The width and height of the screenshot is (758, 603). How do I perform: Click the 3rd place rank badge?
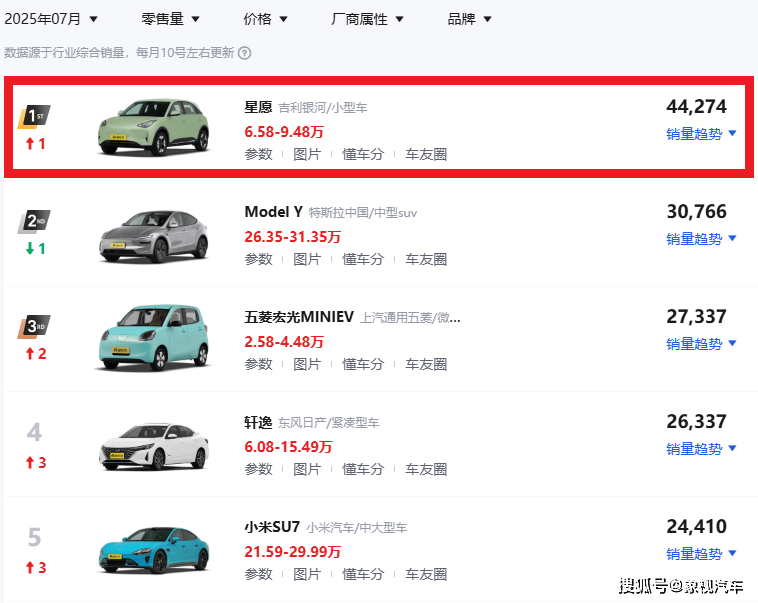(x=34, y=327)
